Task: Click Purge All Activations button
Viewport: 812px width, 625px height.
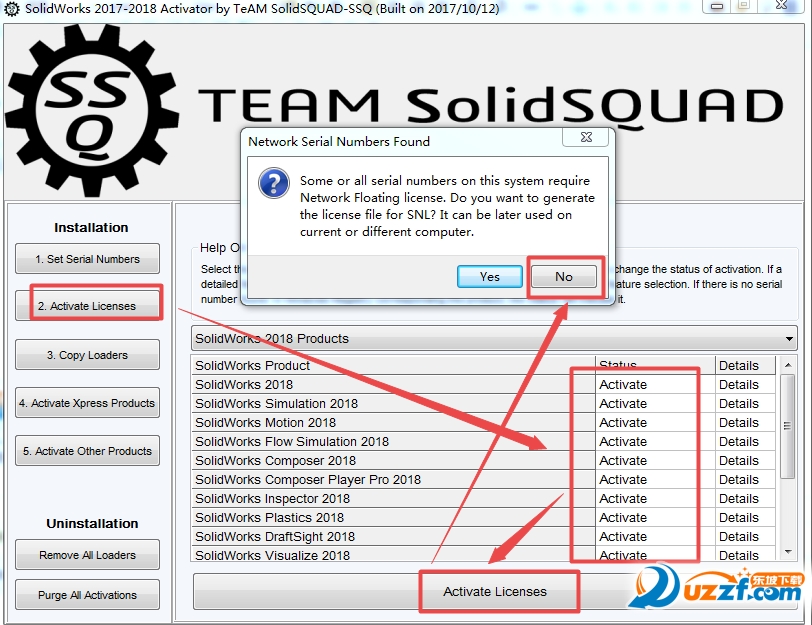Action: pyautogui.click(x=88, y=594)
